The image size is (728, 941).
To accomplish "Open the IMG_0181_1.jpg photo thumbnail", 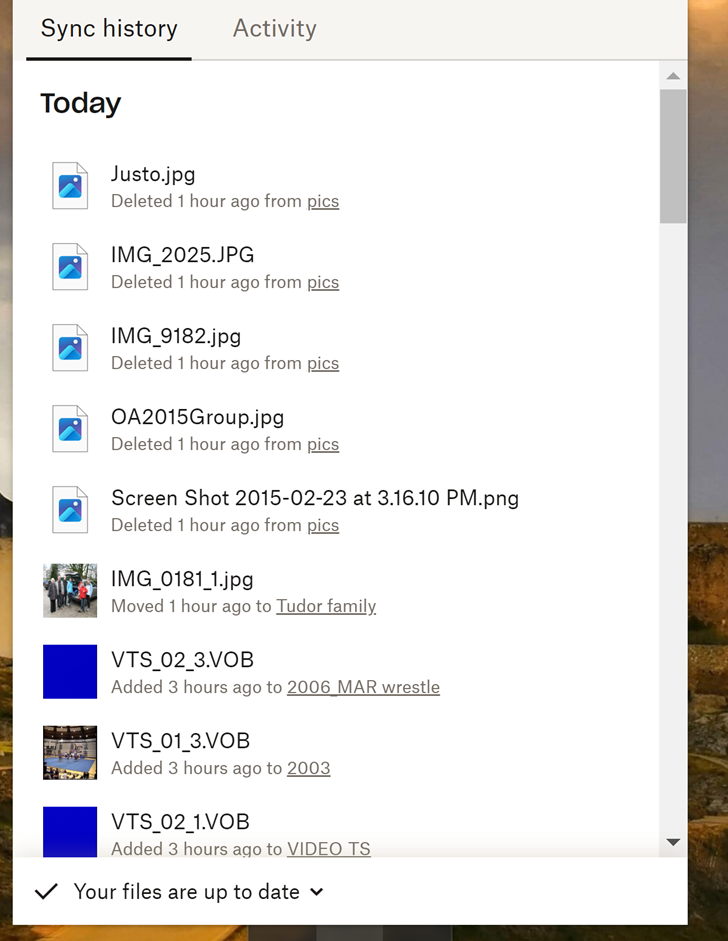I will pyautogui.click(x=70, y=590).
